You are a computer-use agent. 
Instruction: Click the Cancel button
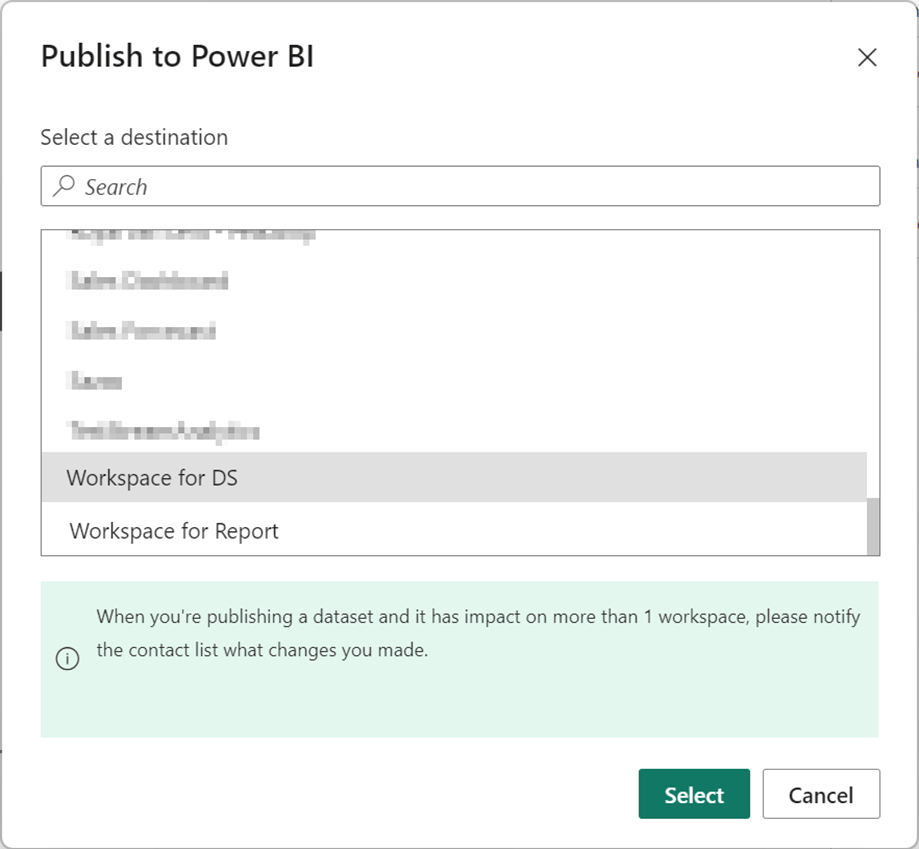tap(820, 795)
